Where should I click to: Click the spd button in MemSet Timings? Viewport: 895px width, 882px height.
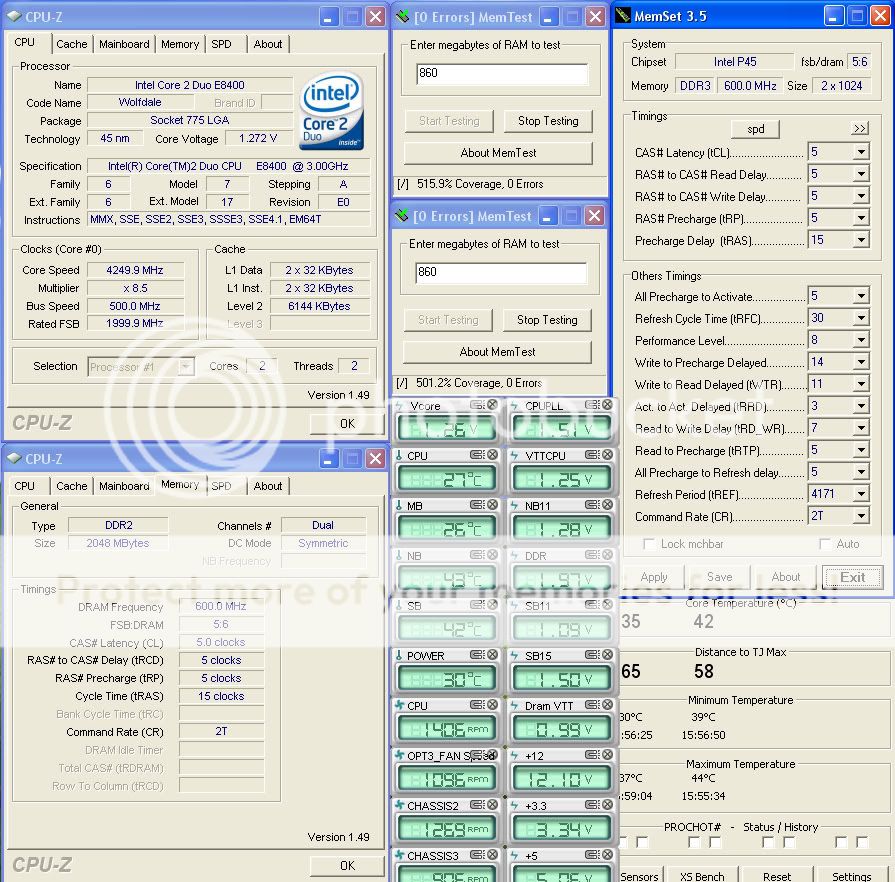coord(755,129)
